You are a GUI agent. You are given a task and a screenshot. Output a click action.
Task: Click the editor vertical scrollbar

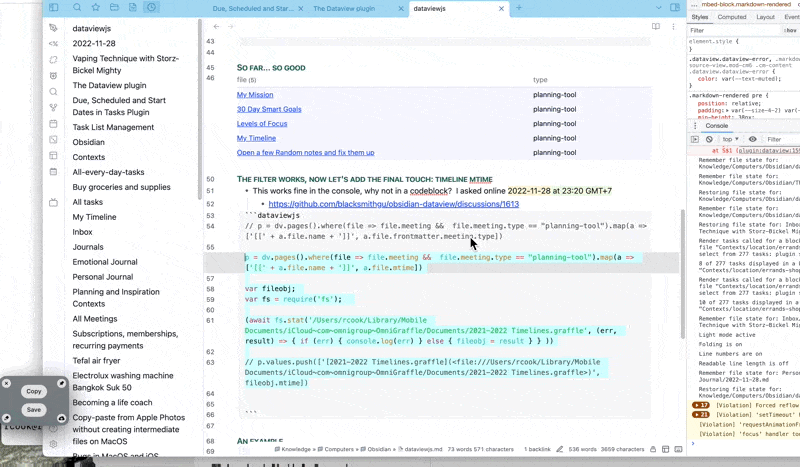click(x=683, y=274)
